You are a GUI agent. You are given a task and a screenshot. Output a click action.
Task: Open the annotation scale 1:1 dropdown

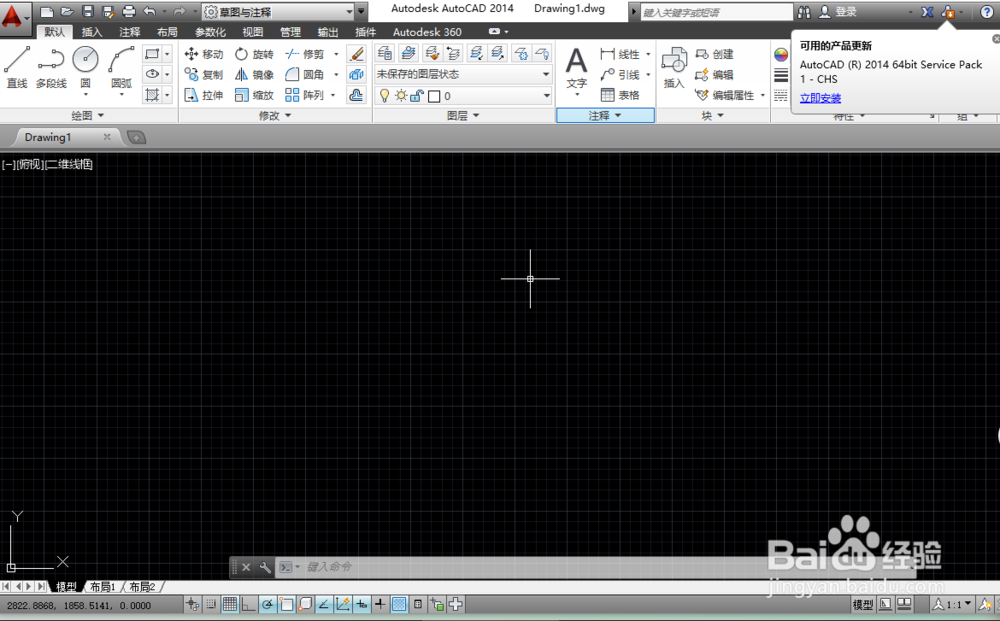(953, 604)
